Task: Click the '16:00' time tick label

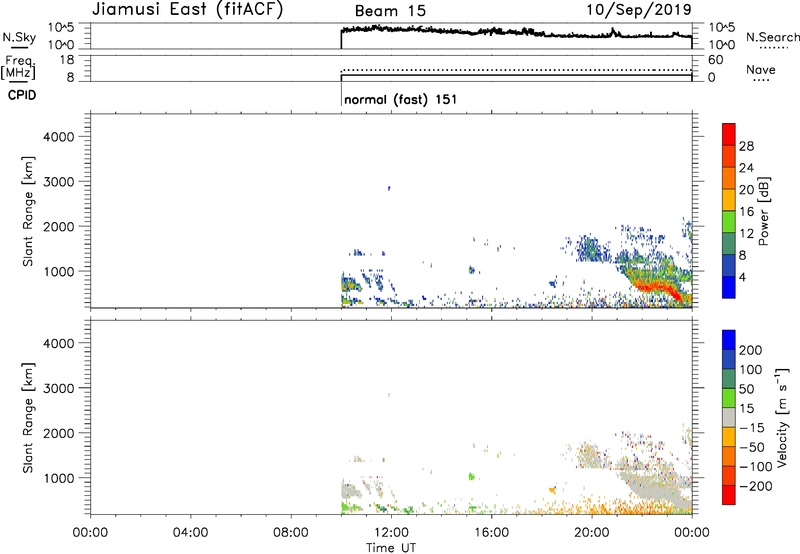Action: pyautogui.click(x=491, y=533)
